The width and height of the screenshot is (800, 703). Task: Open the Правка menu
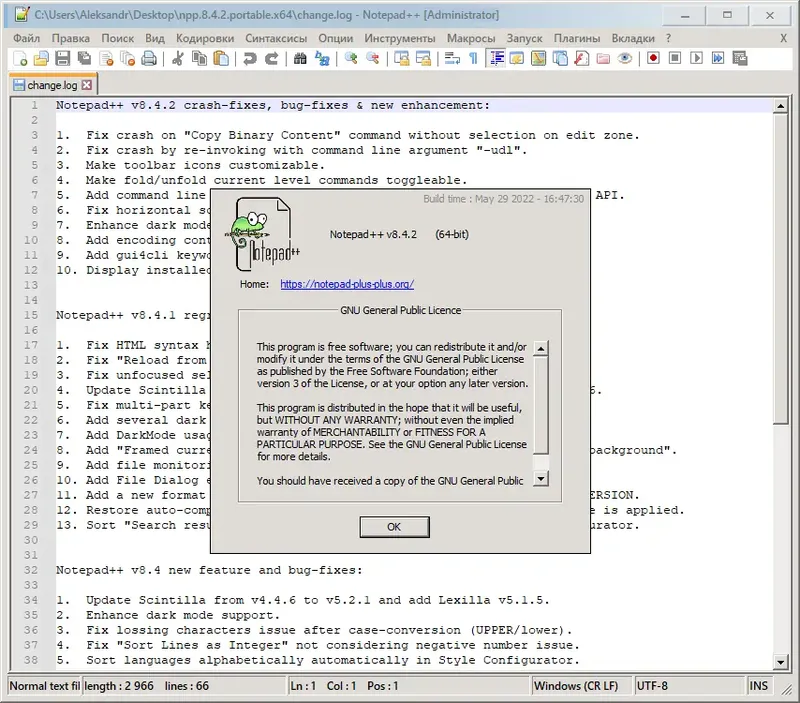(x=70, y=38)
